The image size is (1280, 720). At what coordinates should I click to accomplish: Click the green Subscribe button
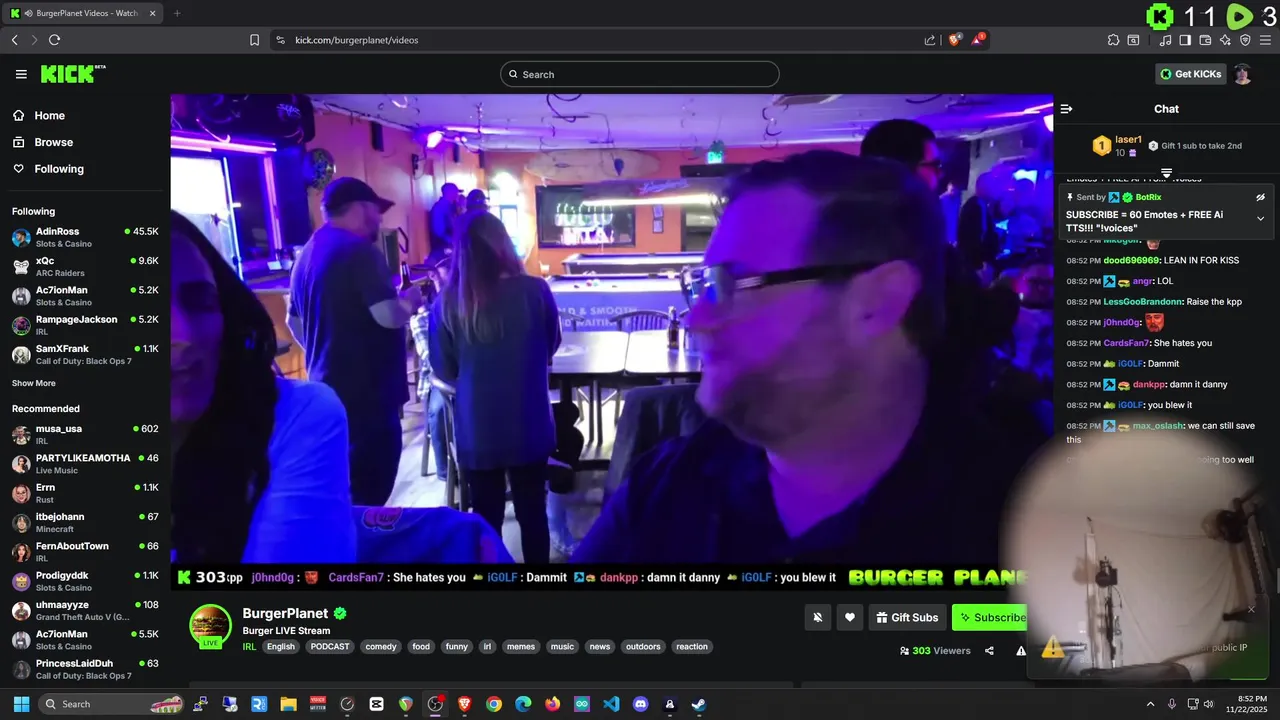(990, 617)
